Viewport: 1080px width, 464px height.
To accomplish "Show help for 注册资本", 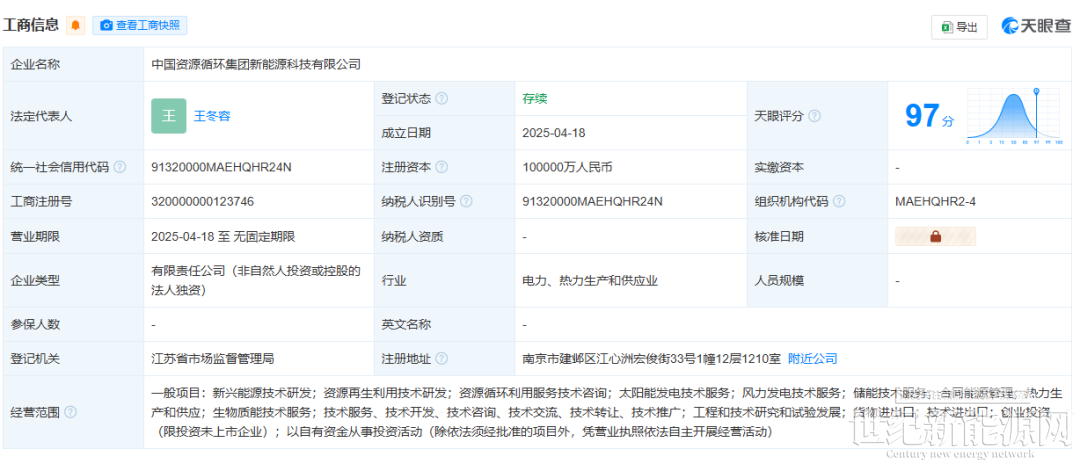I will (x=442, y=167).
